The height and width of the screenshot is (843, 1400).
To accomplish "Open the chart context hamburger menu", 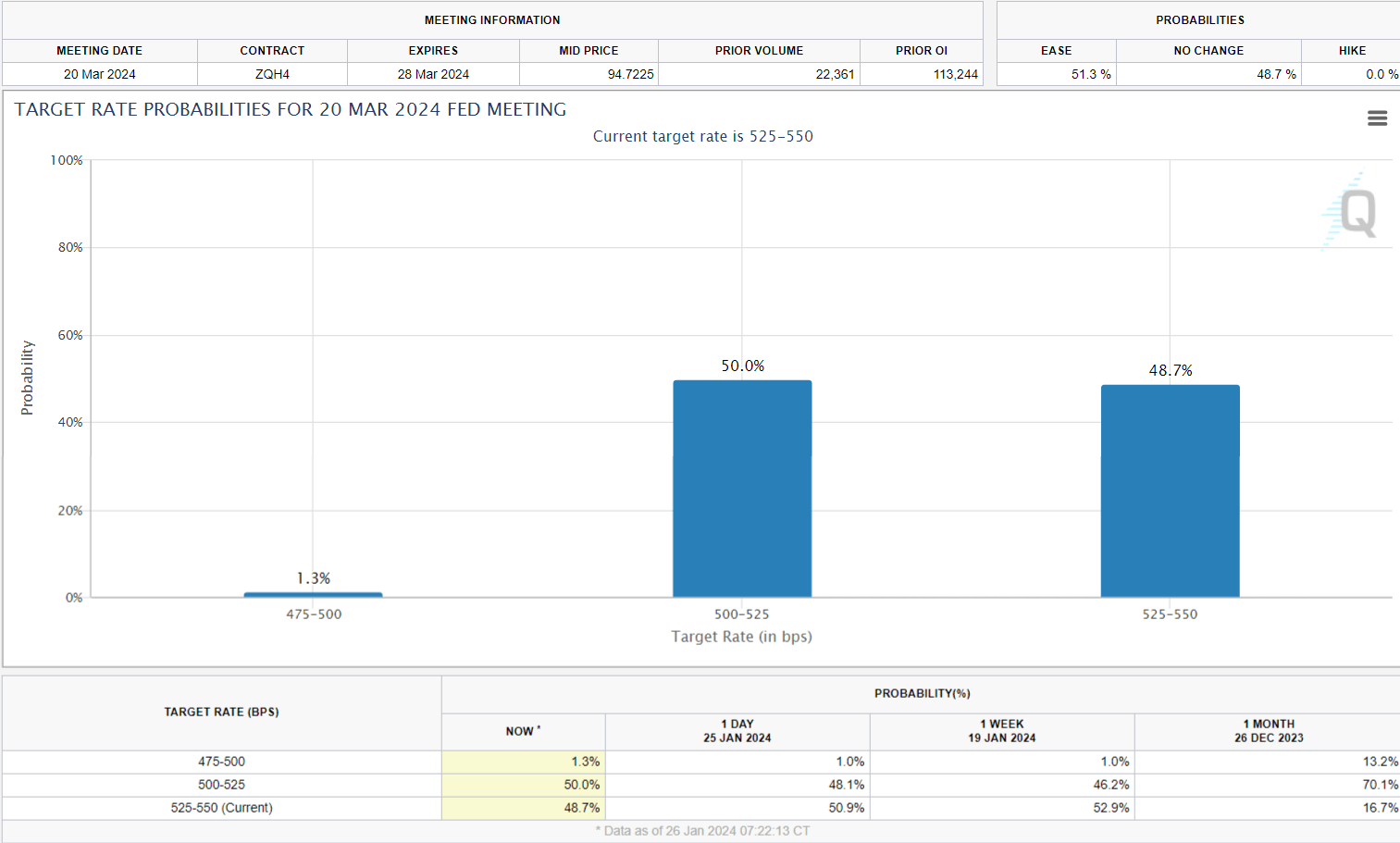I will 1377,118.
